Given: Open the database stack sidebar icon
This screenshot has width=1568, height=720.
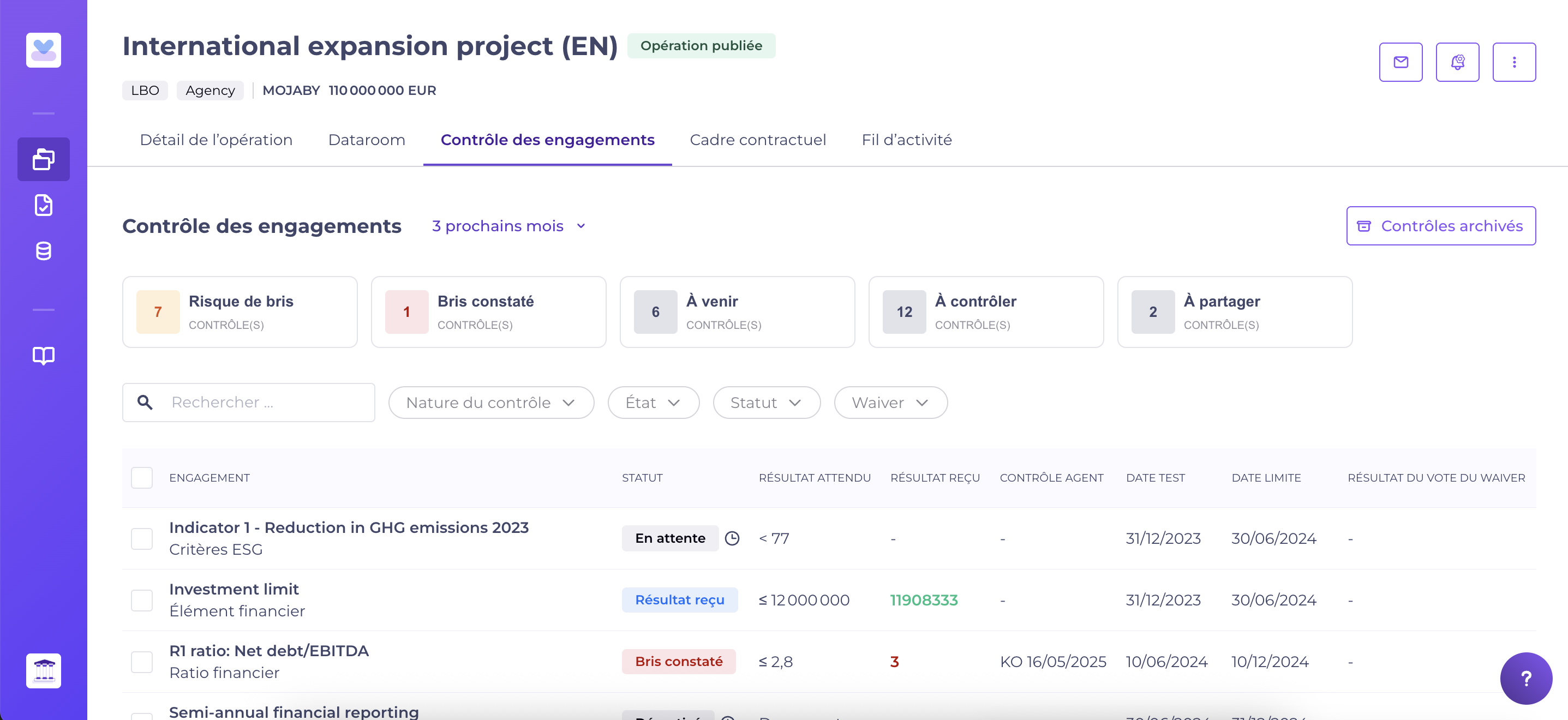Looking at the screenshot, I should click(x=43, y=251).
